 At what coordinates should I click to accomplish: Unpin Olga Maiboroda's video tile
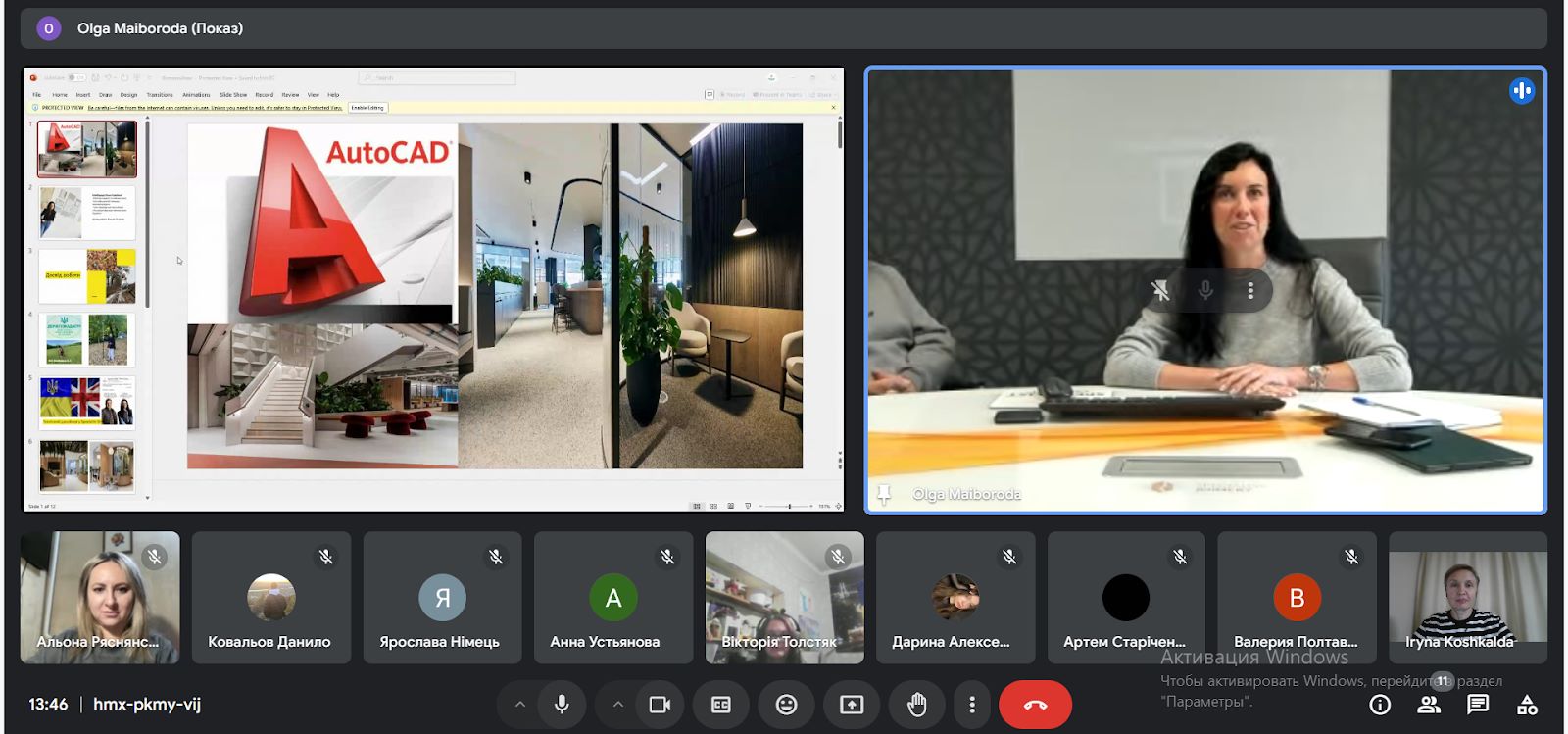(x=1161, y=290)
